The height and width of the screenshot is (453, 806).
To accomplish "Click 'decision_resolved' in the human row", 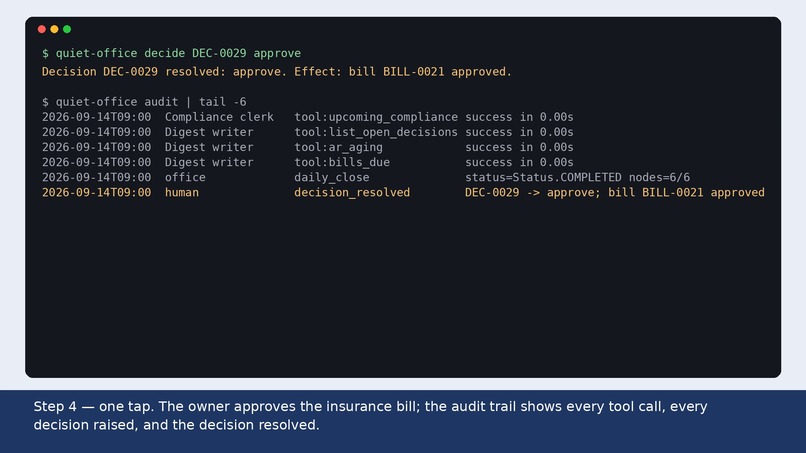I will (x=352, y=192).
